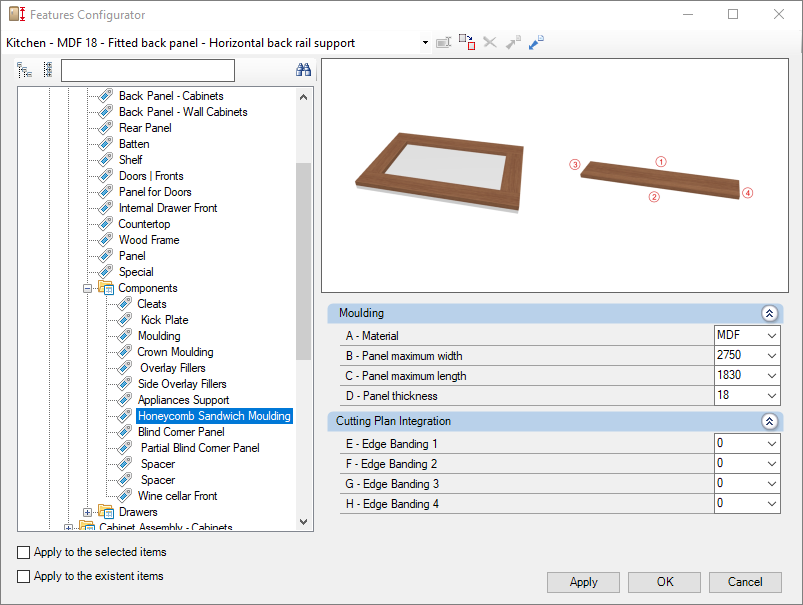Viewport: 803px width, 605px height.
Task: Click the tag icon beside Rear Panel
Action: 105,128
